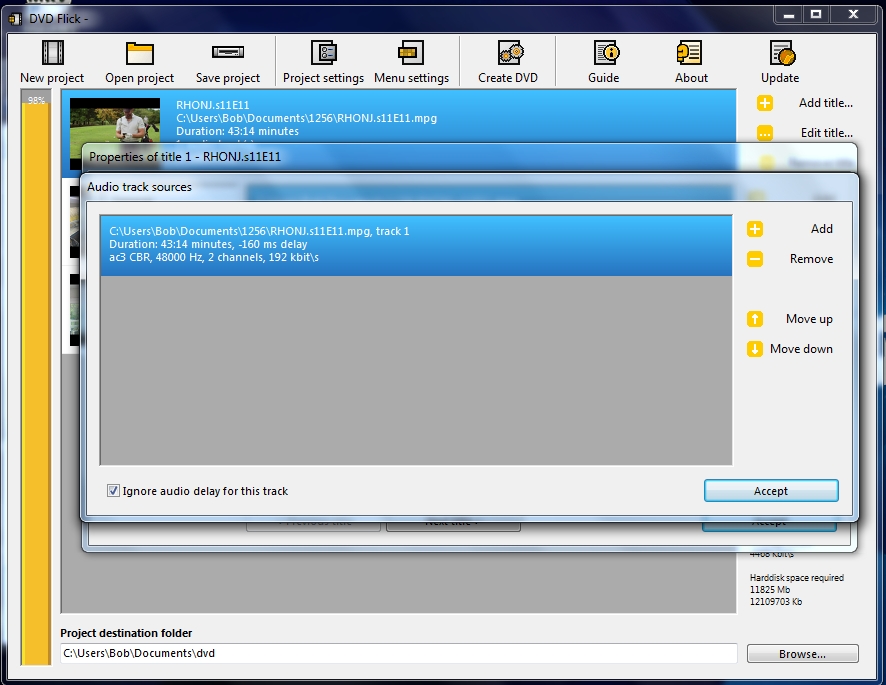886x685 pixels.
Task: Open the Guide icon
Action: point(607,53)
